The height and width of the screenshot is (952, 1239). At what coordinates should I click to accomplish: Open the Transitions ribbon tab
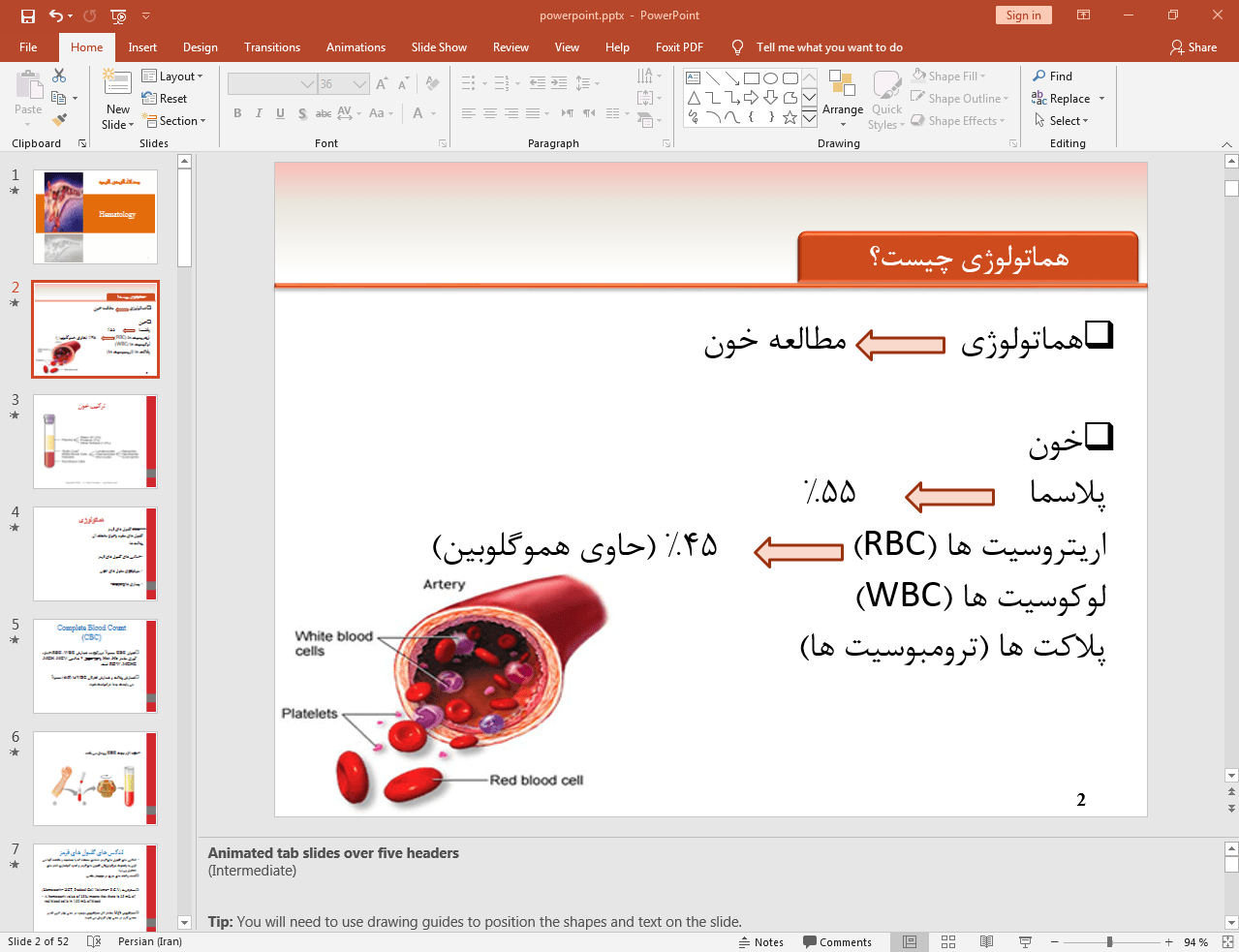coord(271,47)
